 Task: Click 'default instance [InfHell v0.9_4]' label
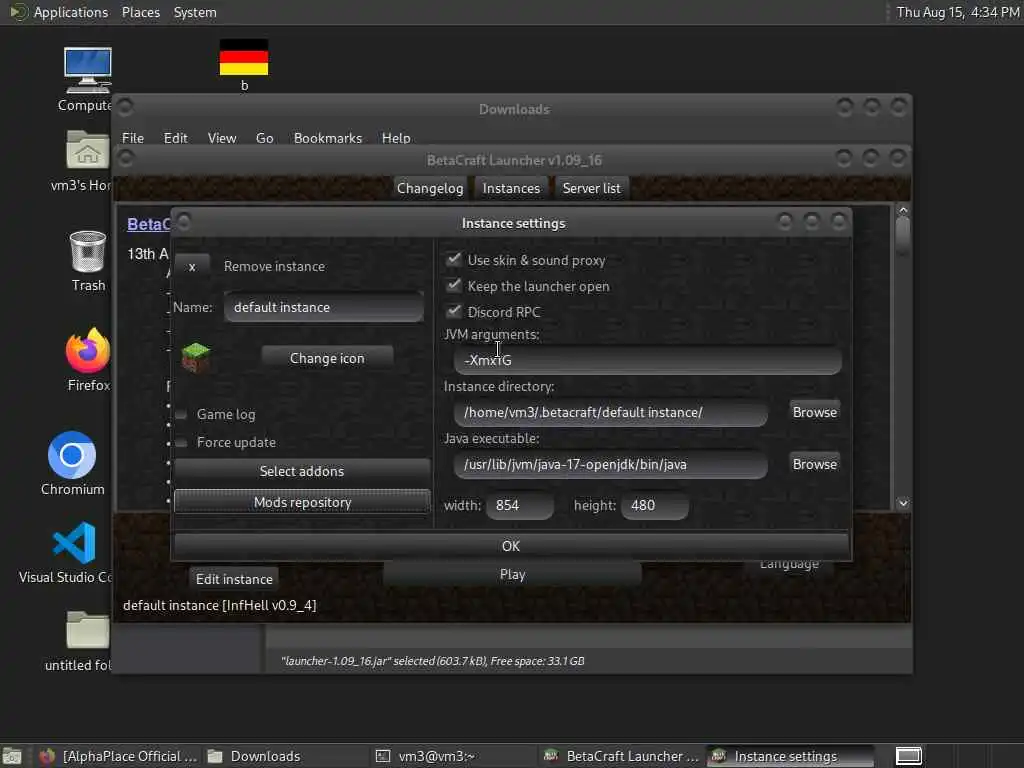click(219, 605)
